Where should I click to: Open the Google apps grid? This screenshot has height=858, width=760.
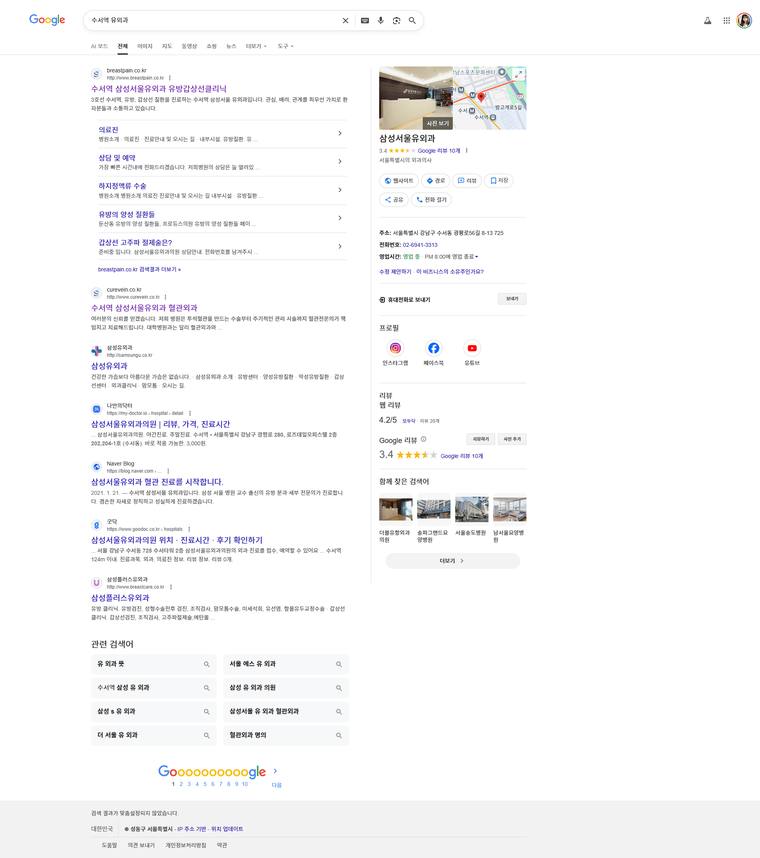[727, 21]
